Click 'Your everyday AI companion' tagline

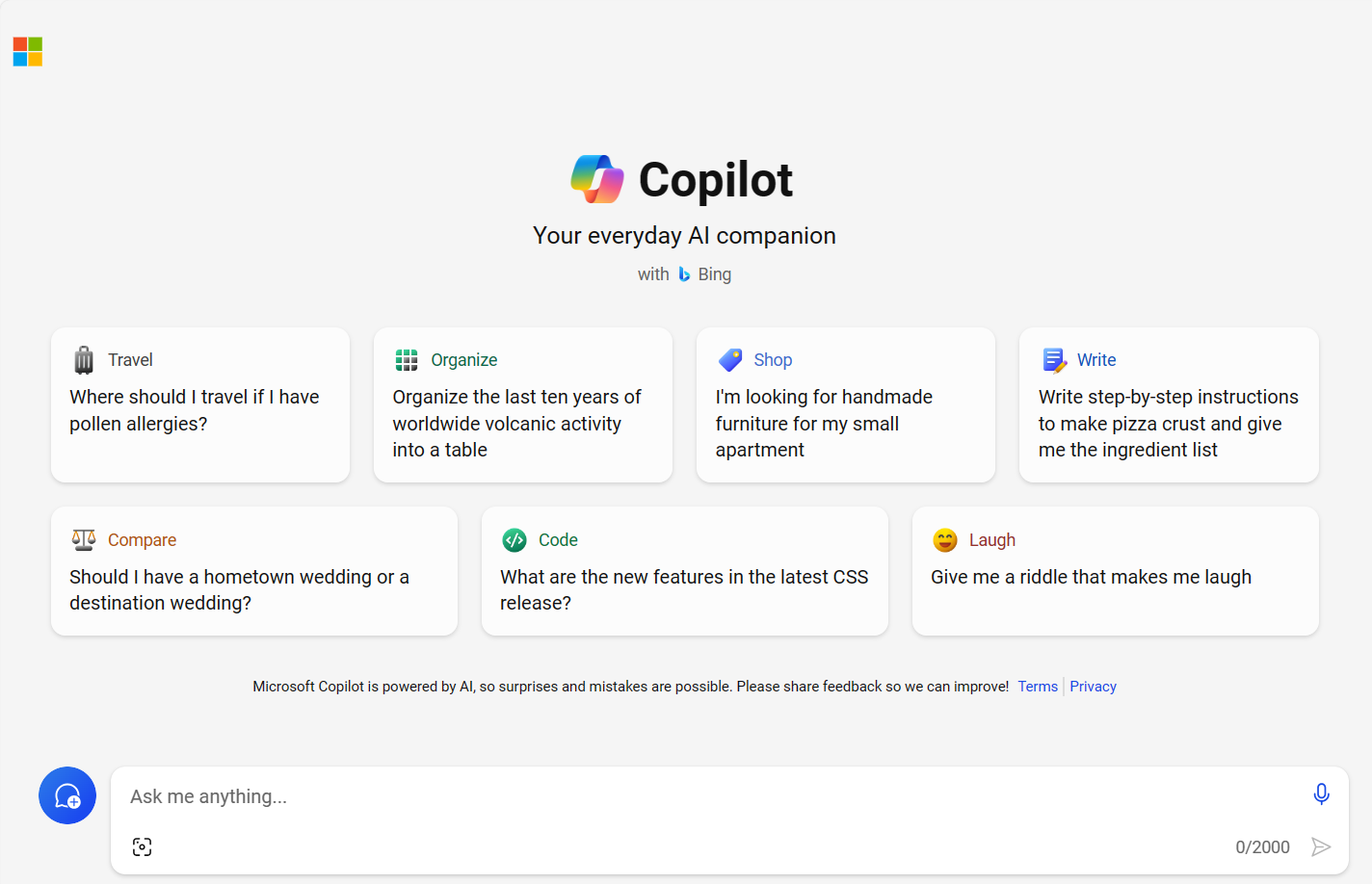tap(684, 236)
